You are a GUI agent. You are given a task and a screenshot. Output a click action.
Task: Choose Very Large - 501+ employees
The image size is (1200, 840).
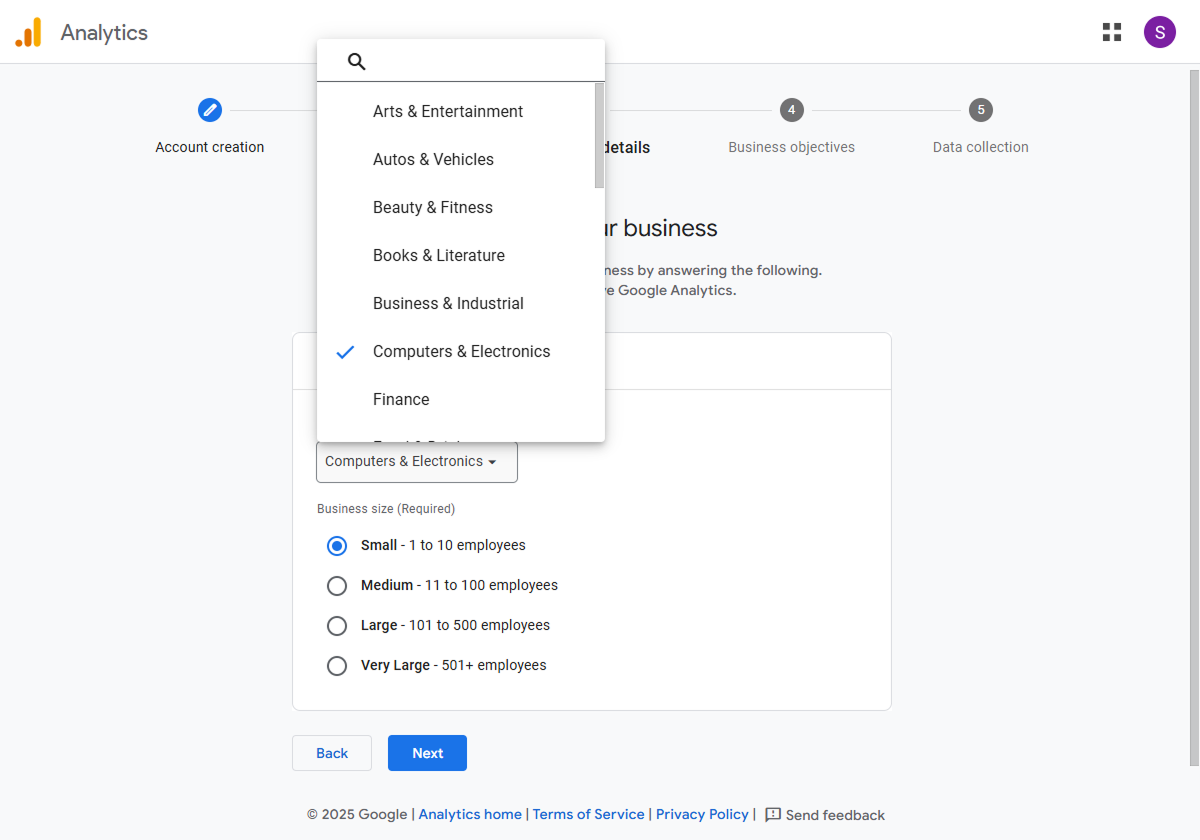(x=337, y=665)
